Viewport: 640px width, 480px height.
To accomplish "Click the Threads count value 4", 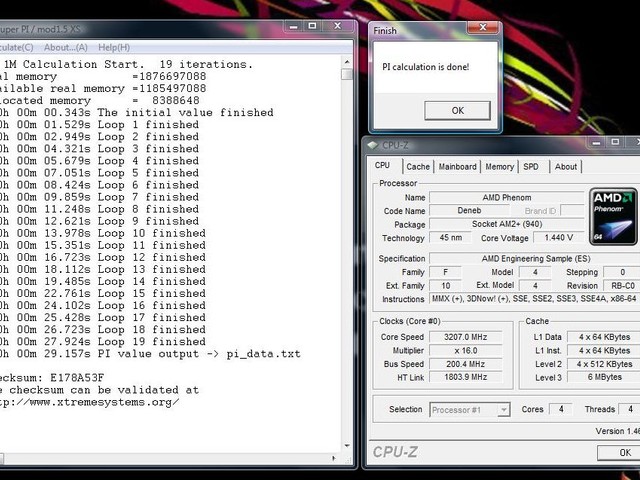I will tap(630, 409).
